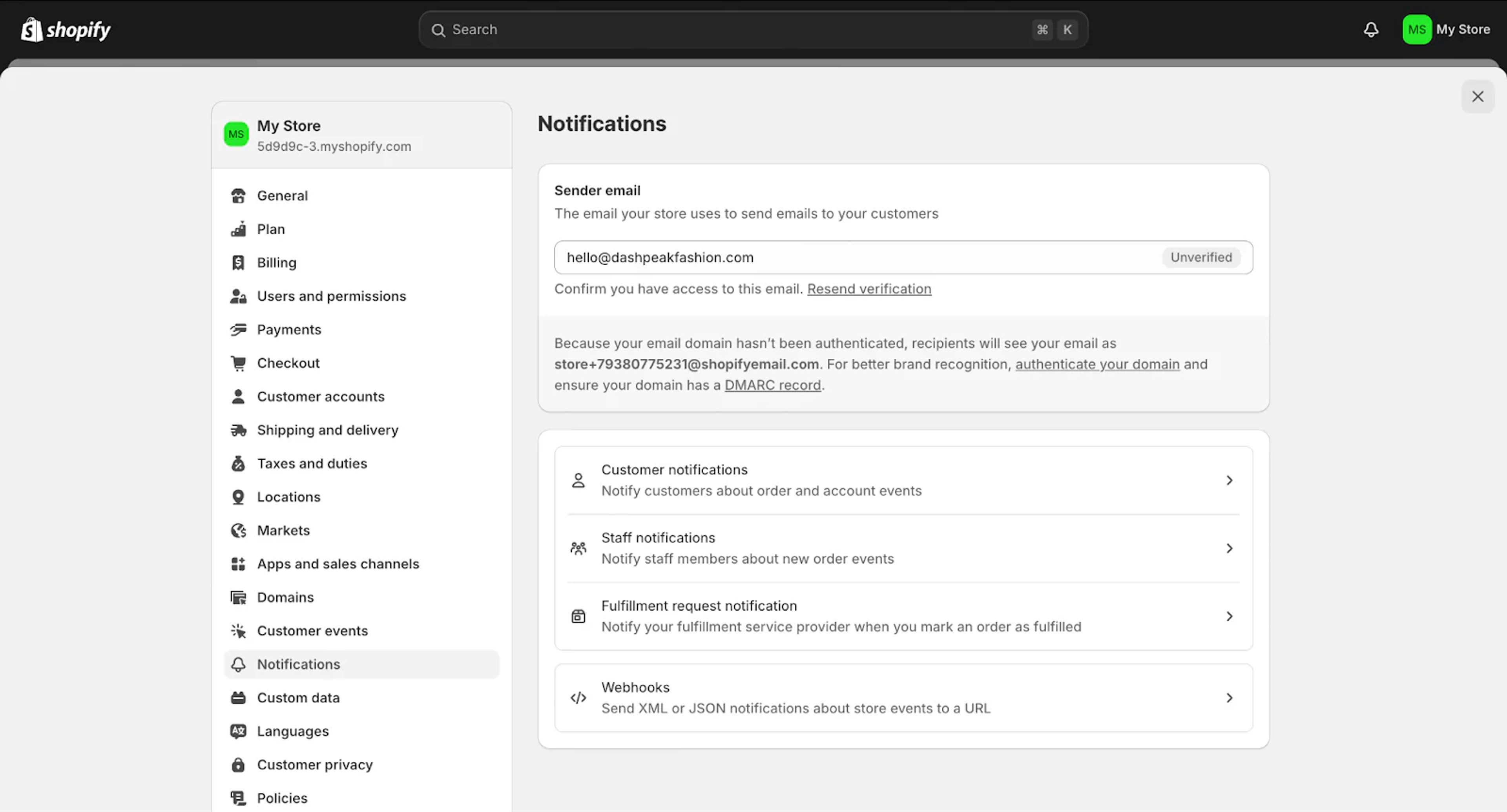Screen dimensions: 1507x812
Task: Open Payments settings
Action: click(361, 329)
